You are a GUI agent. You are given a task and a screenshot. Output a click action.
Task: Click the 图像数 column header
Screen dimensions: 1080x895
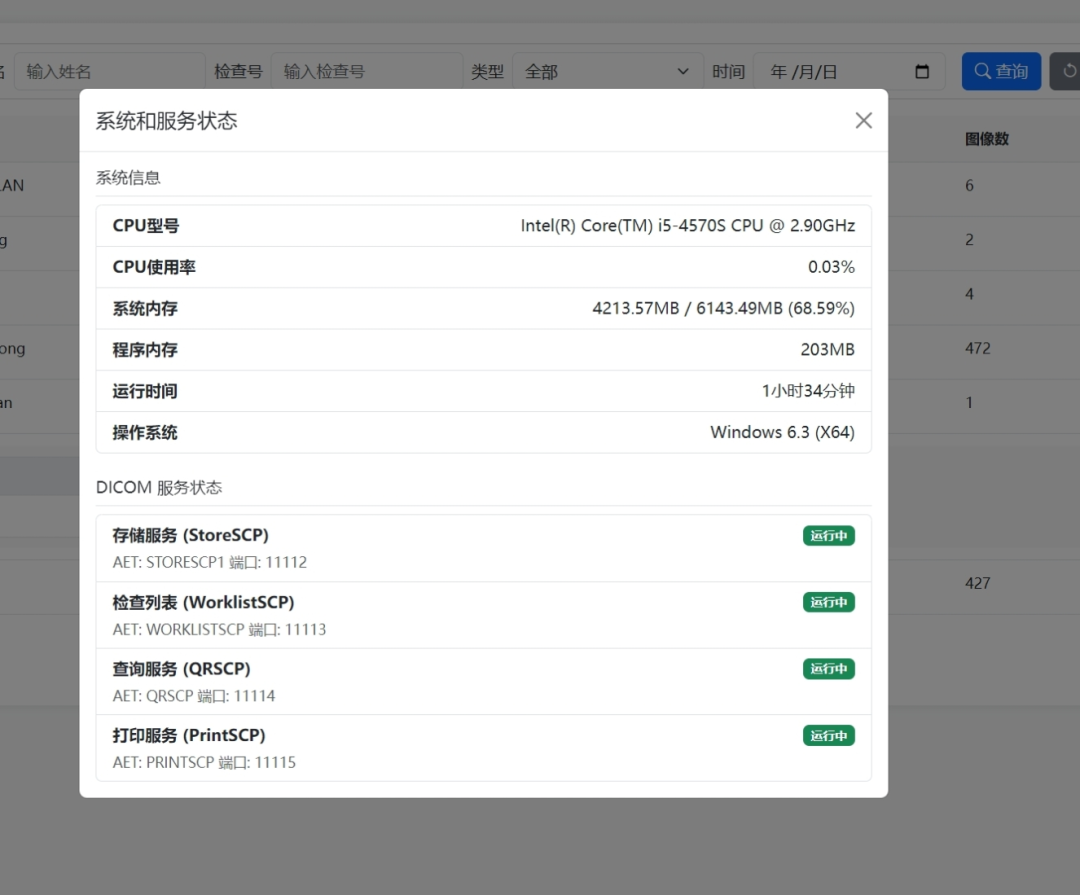click(986, 139)
